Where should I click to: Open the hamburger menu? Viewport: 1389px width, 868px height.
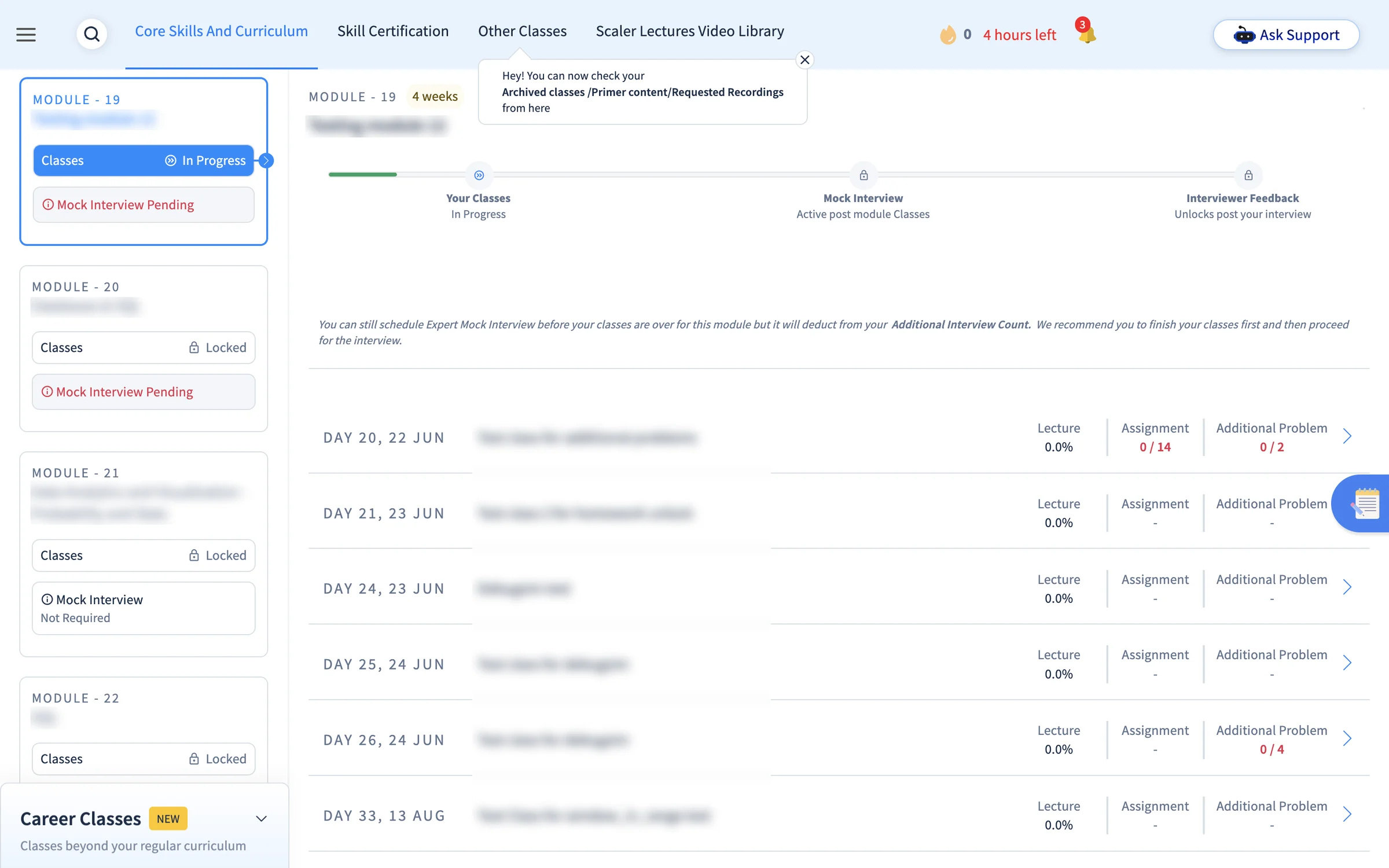click(x=26, y=35)
